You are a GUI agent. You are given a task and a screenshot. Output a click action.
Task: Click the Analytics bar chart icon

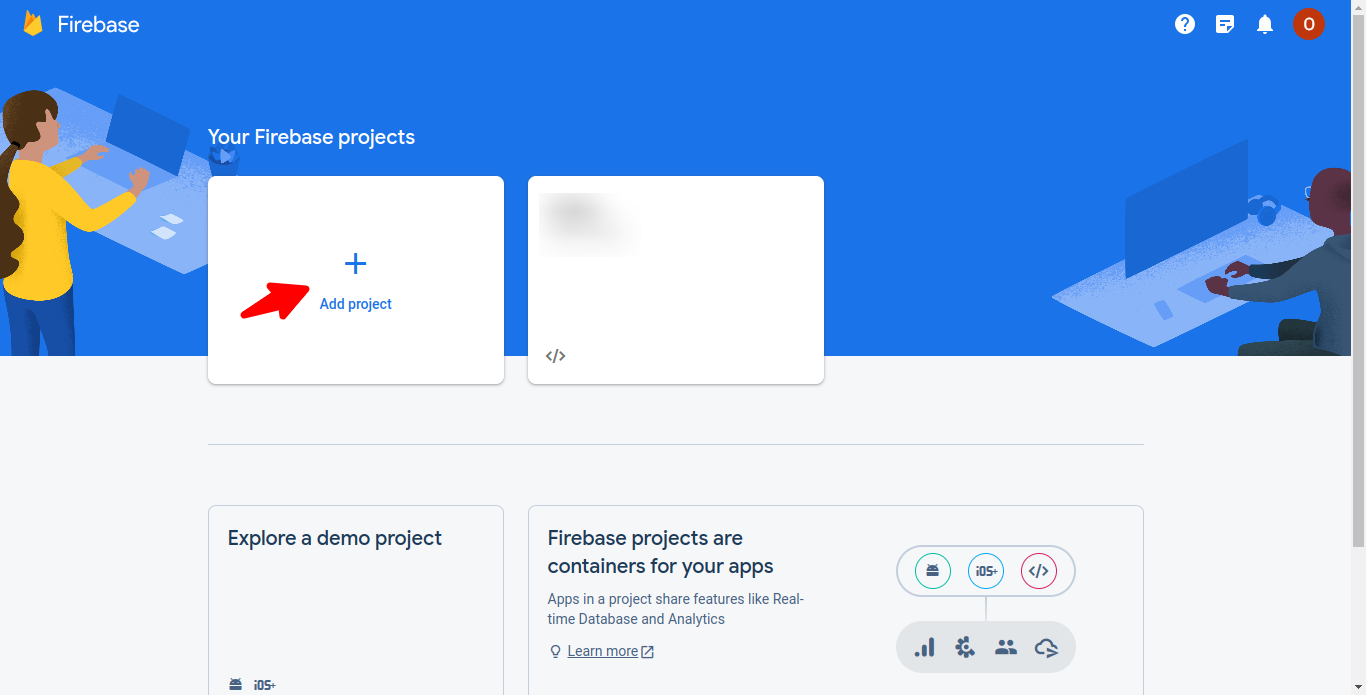coord(925,647)
